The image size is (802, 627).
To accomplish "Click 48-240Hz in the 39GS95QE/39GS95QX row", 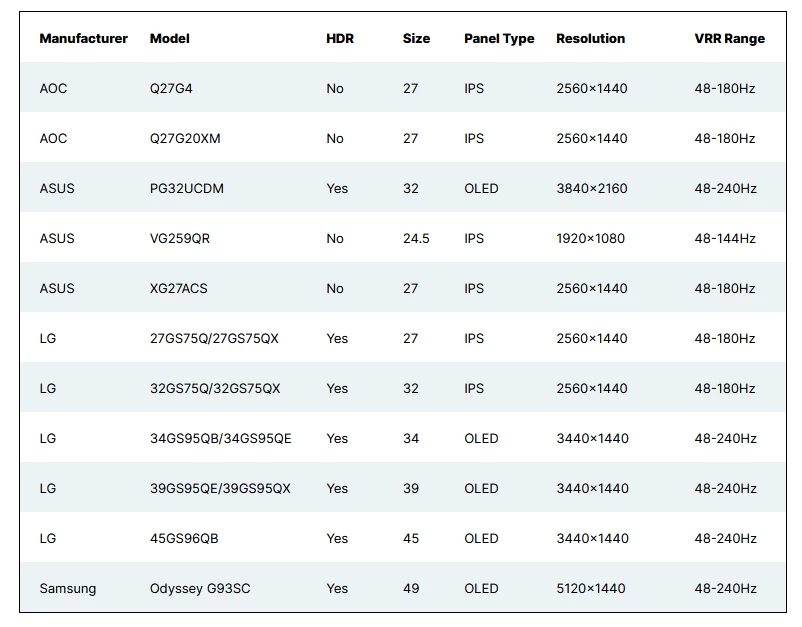I will click(726, 489).
